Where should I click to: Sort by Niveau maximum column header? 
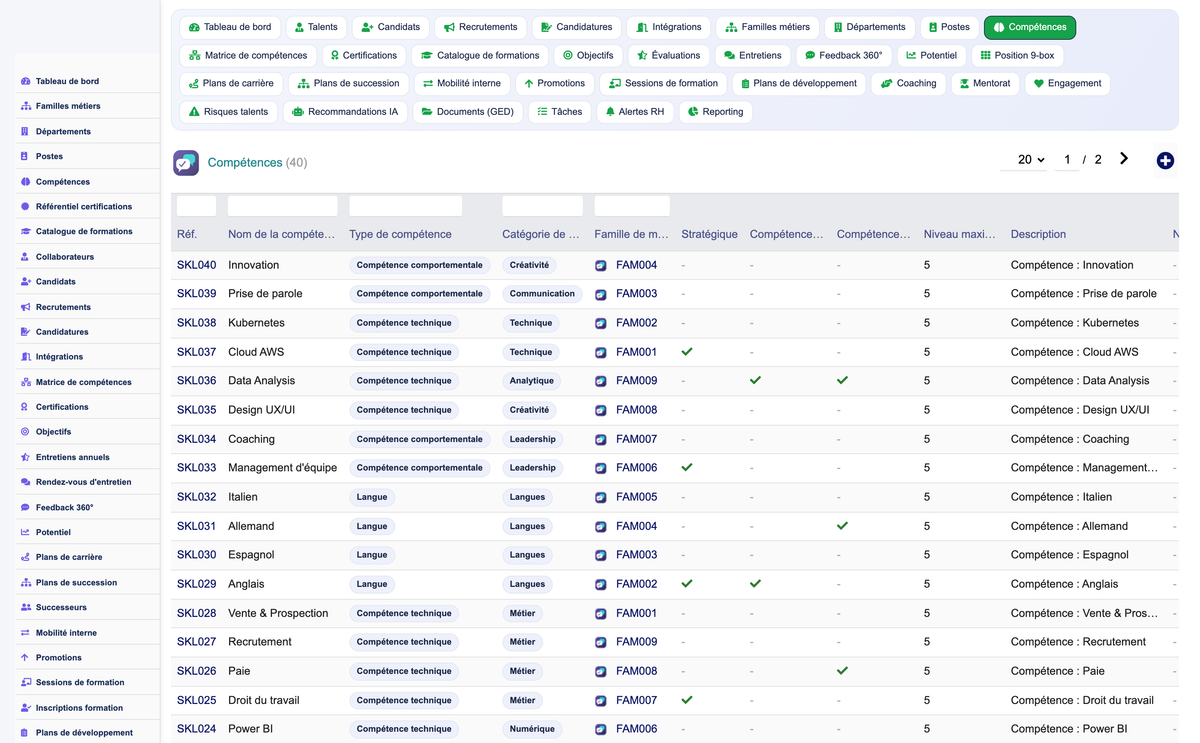[x=959, y=234]
